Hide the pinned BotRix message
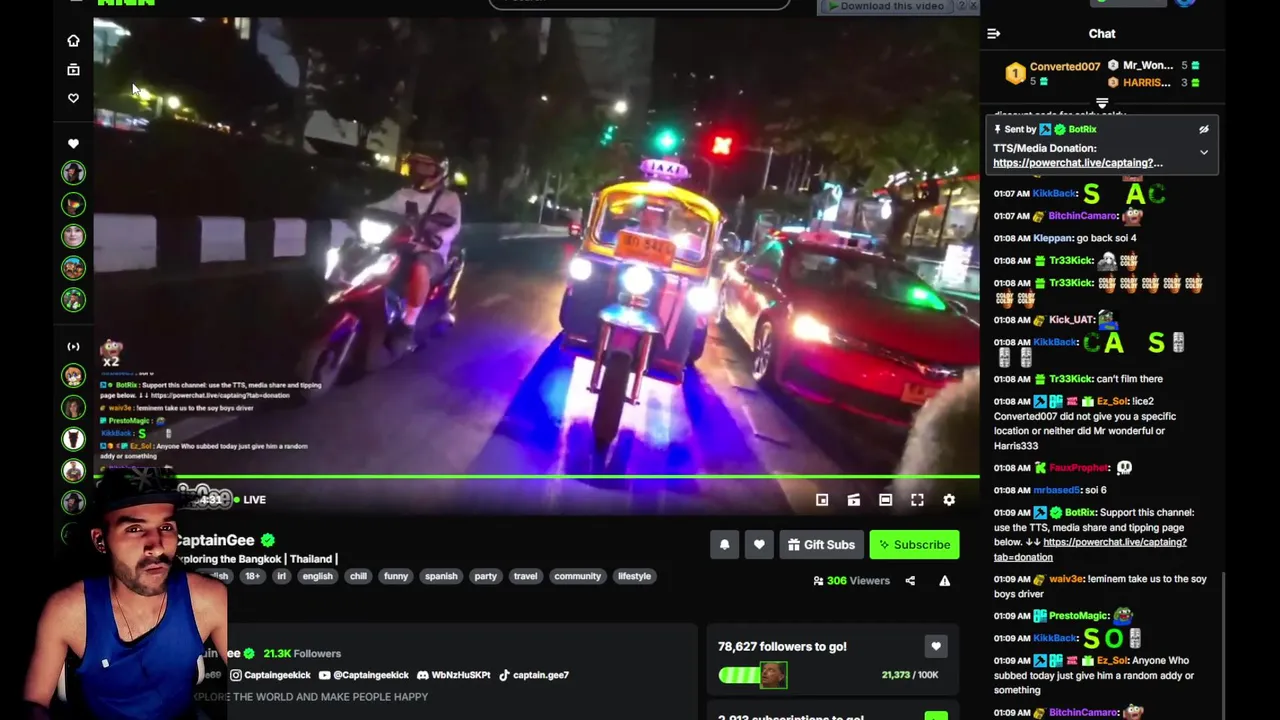Screen dimensions: 1280x720 [x=1204, y=129]
